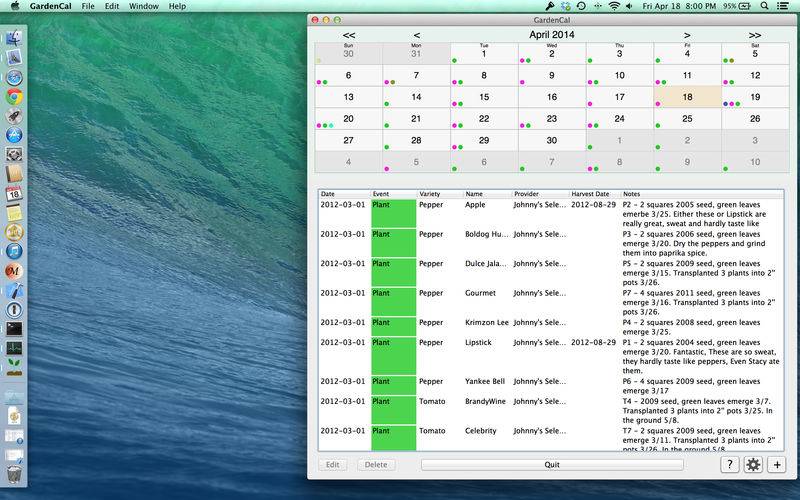This screenshot has height=500, width=800.
Task: Select April 20 calendar day
Action: pyautogui.click(x=348, y=118)
